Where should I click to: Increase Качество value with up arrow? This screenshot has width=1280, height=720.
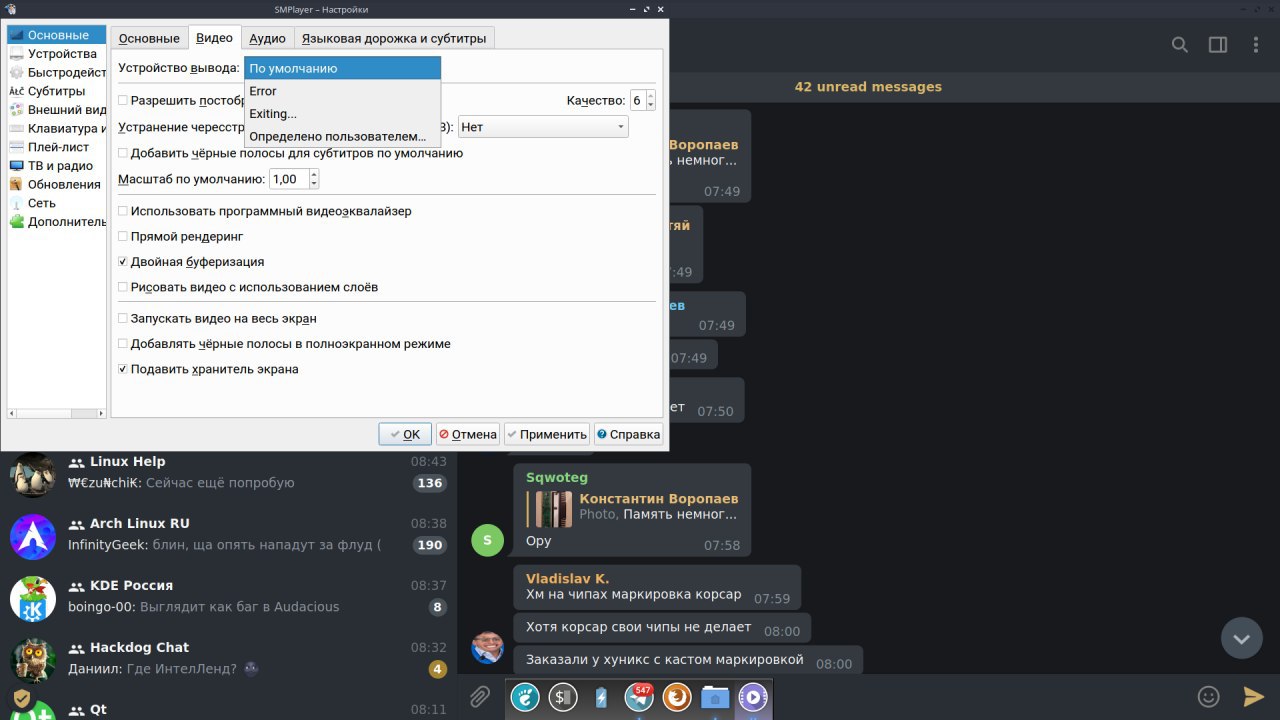click(651, 95)
